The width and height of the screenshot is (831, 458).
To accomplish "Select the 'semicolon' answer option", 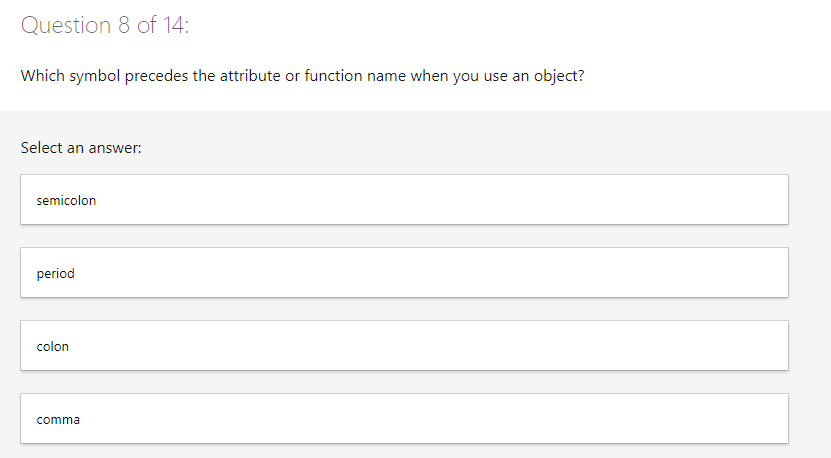I will point(404,200).
